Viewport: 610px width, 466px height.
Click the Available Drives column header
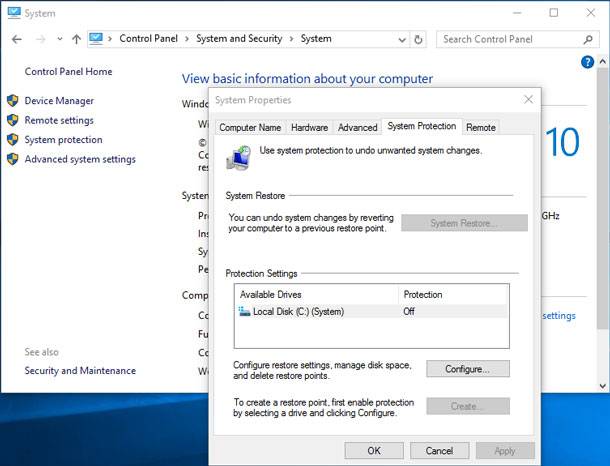coord(317,294)
